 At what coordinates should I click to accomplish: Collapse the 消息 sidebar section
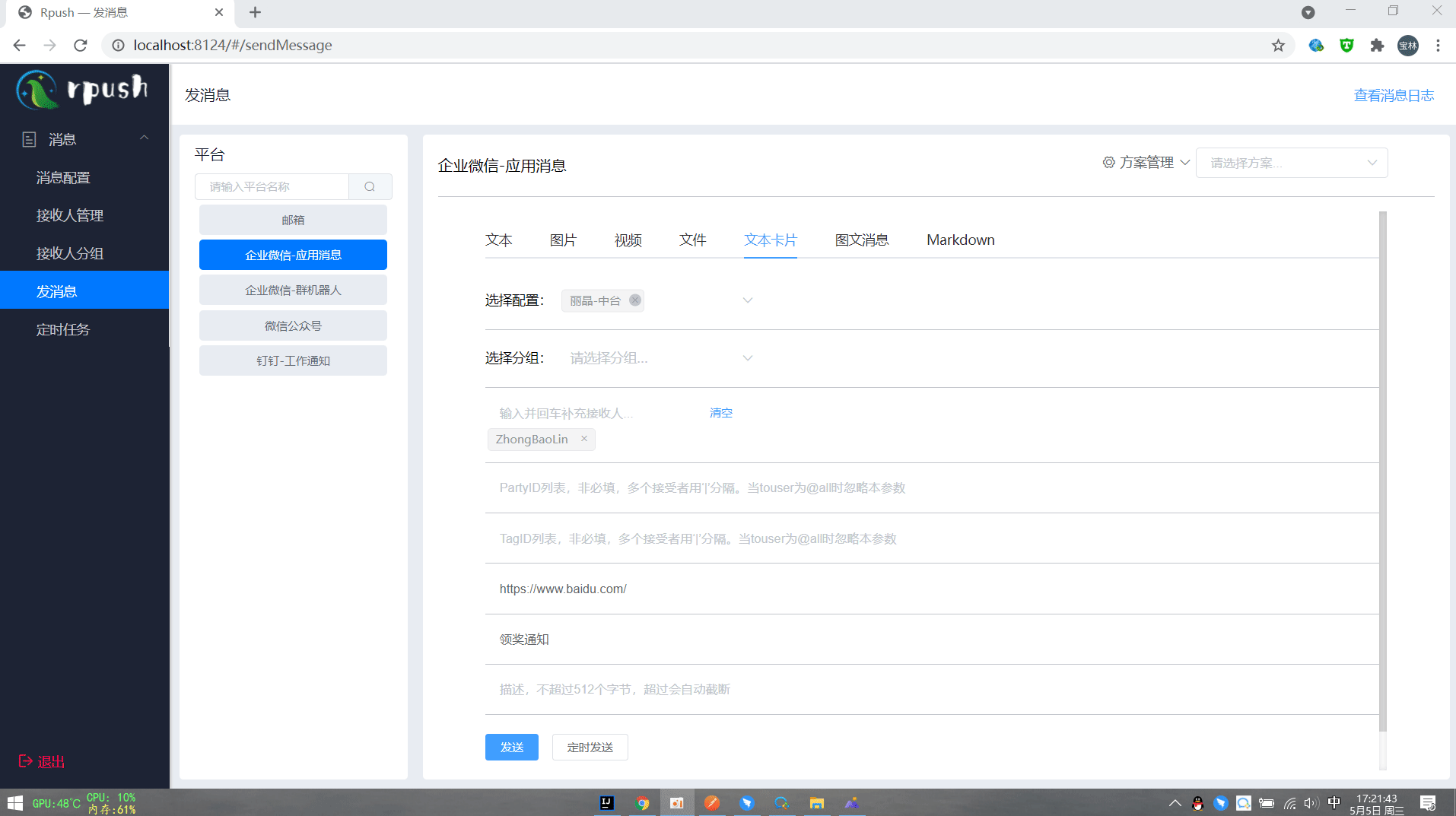coord(144,138)
